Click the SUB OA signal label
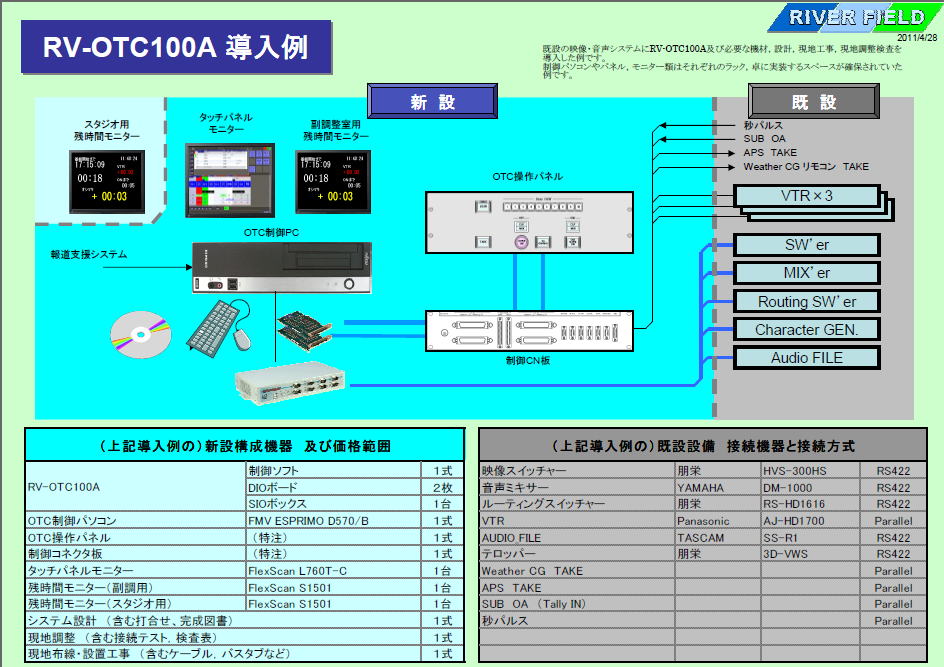Viewport: 944px width, 667px height. click(765, 138)
